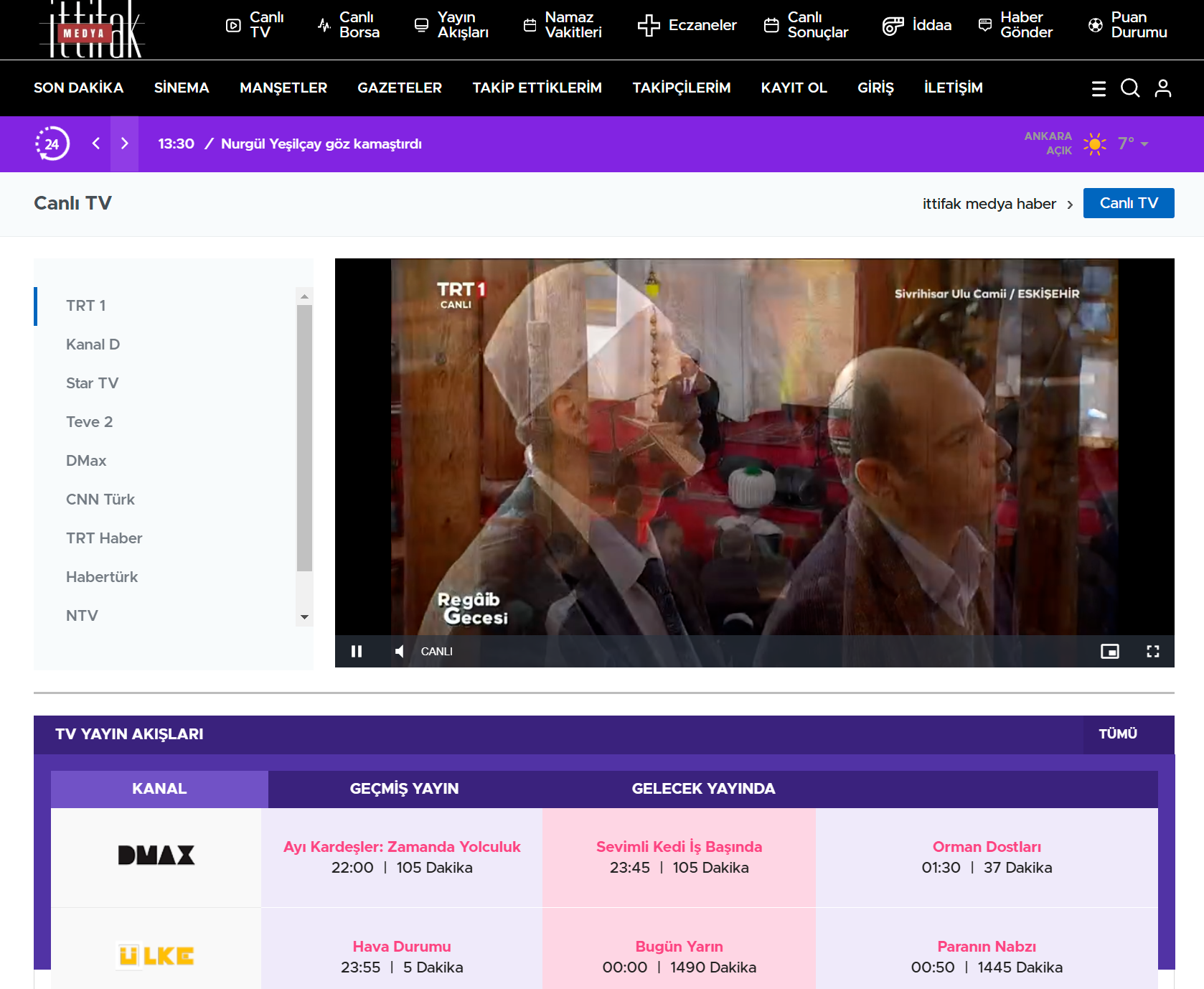Viewport: 1204px width, 989px height.
Task: Open Hava Durumu program entry
Action: coord(402,947)
